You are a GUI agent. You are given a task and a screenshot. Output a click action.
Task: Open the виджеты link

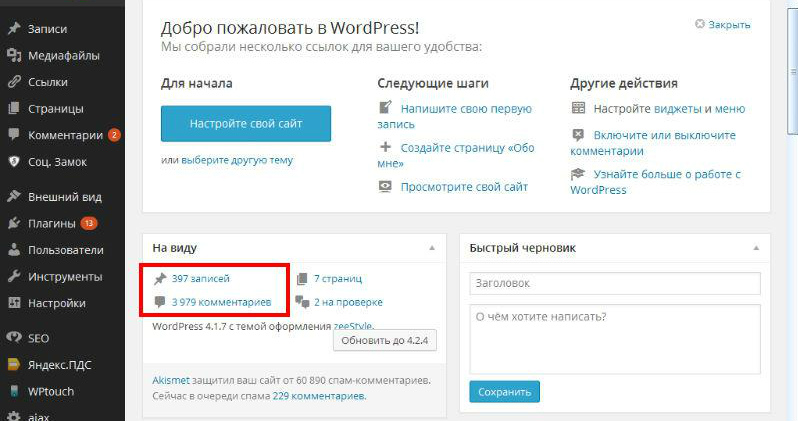tap(677, 108)
